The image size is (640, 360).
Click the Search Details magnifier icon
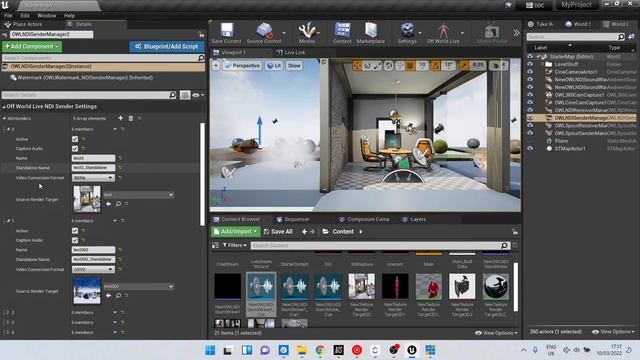pyautogui.click(x=173, y=95)
